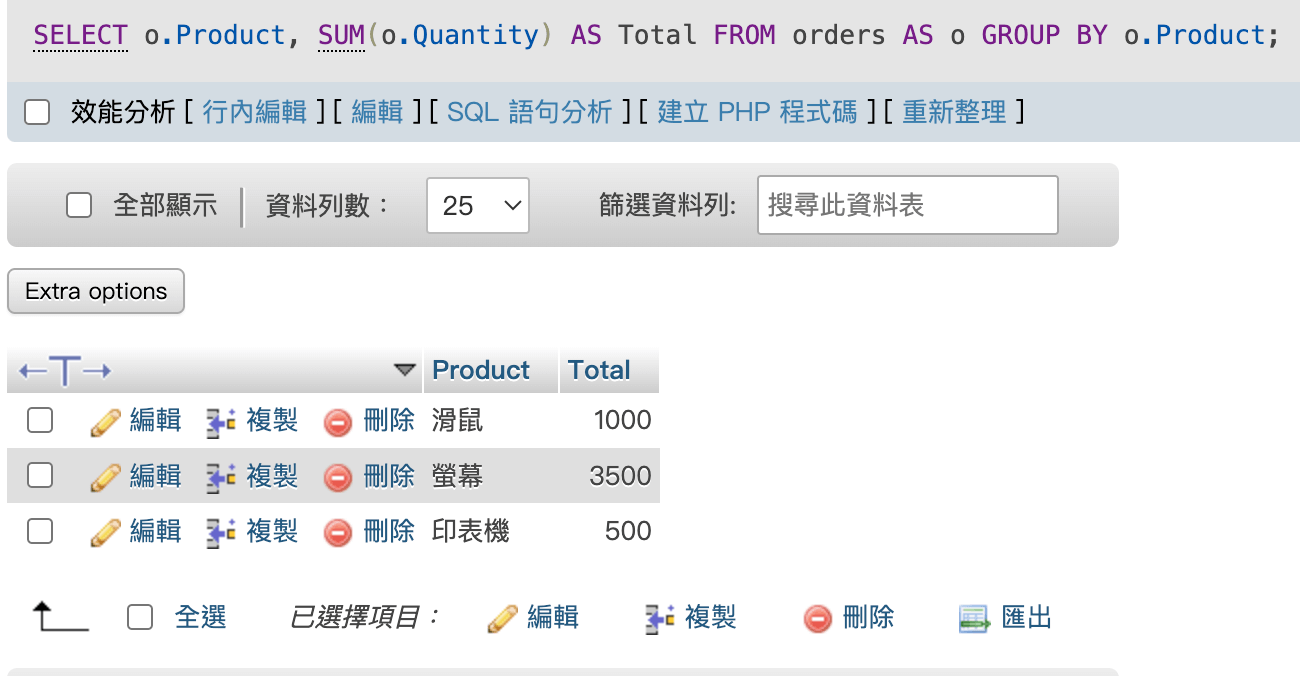Focus the 搜尋此資料表 filter rows field

pyautogui.click(x=907, y=206)
